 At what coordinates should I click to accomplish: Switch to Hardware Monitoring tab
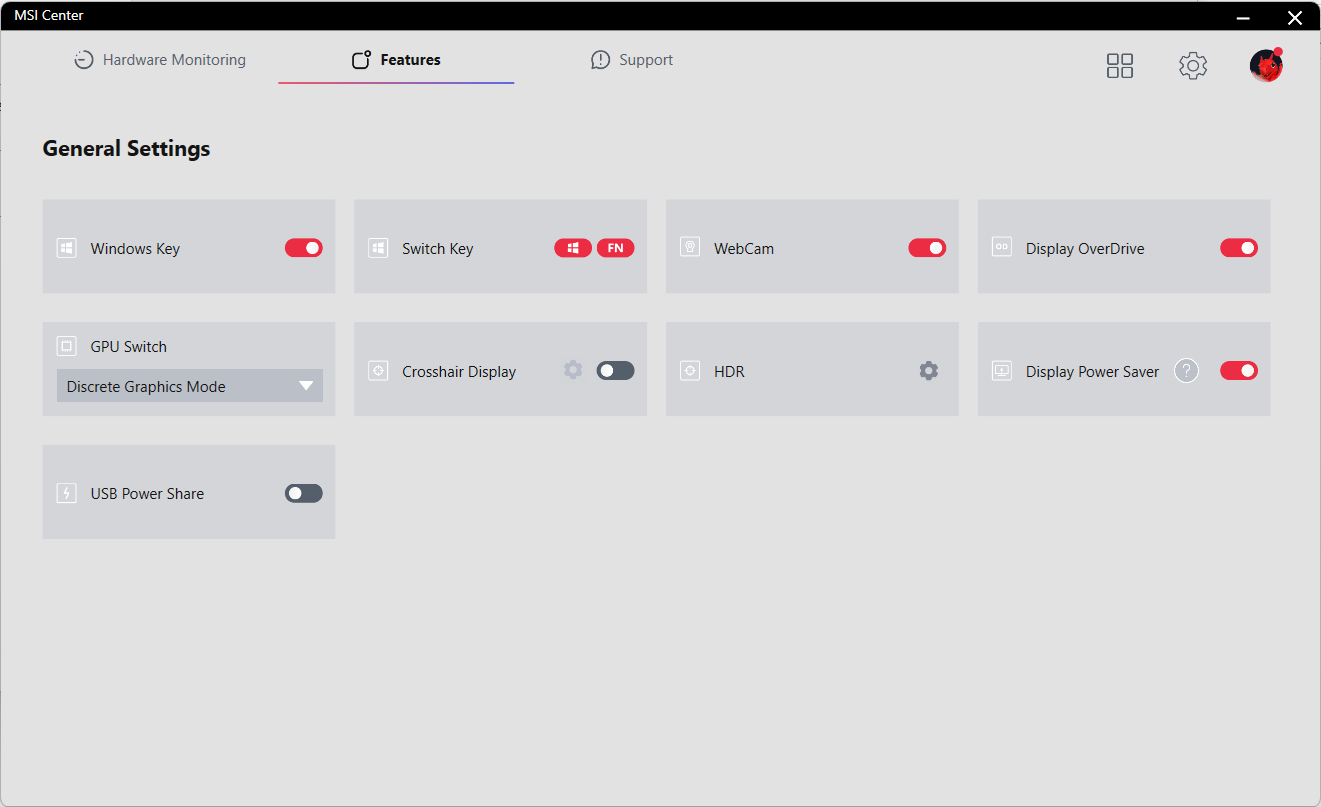click(160, 60)
